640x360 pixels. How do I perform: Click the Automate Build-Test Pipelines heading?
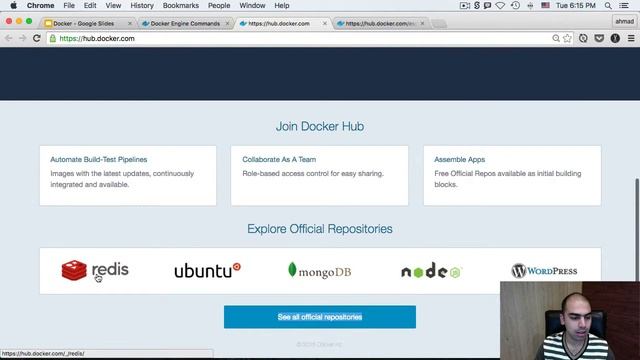tap(98, 160)
